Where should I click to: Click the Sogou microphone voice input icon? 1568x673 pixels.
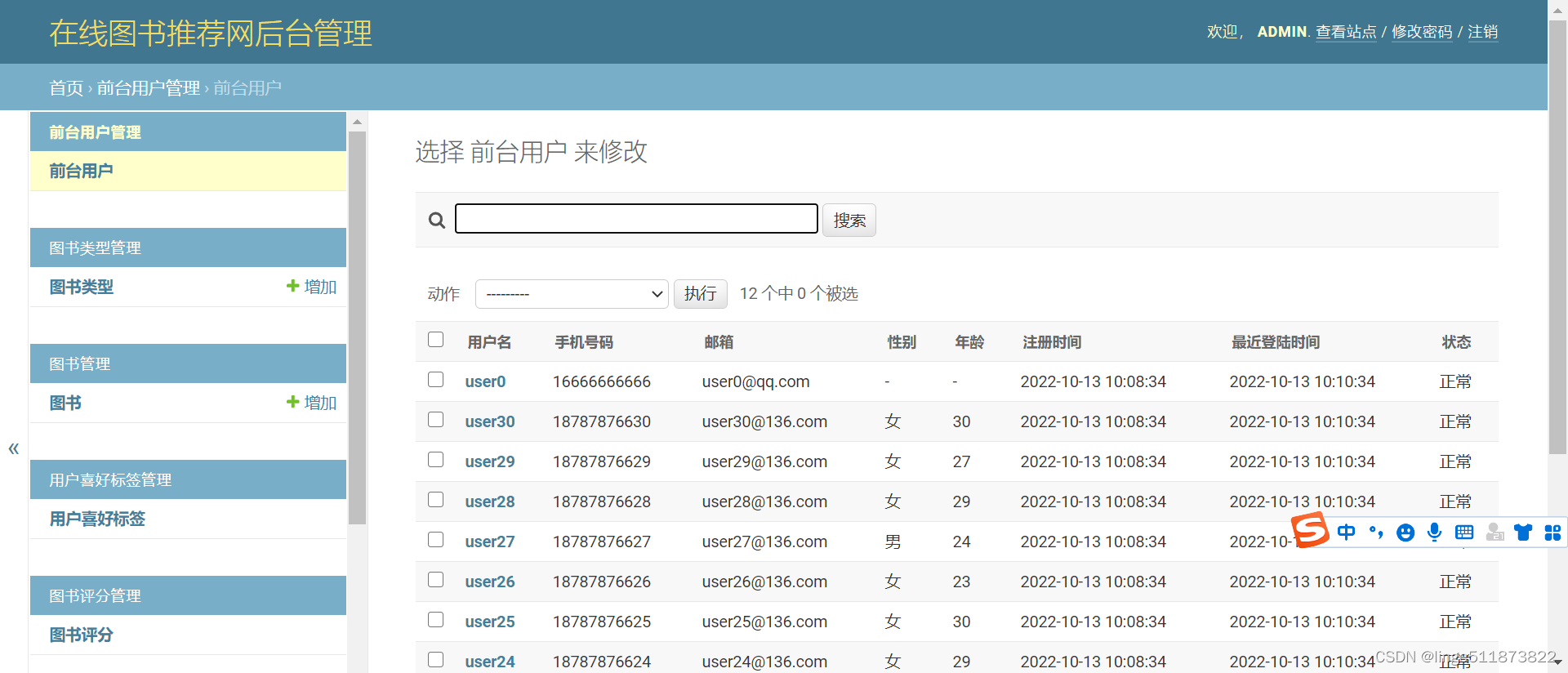click(x=1435, y=533)
